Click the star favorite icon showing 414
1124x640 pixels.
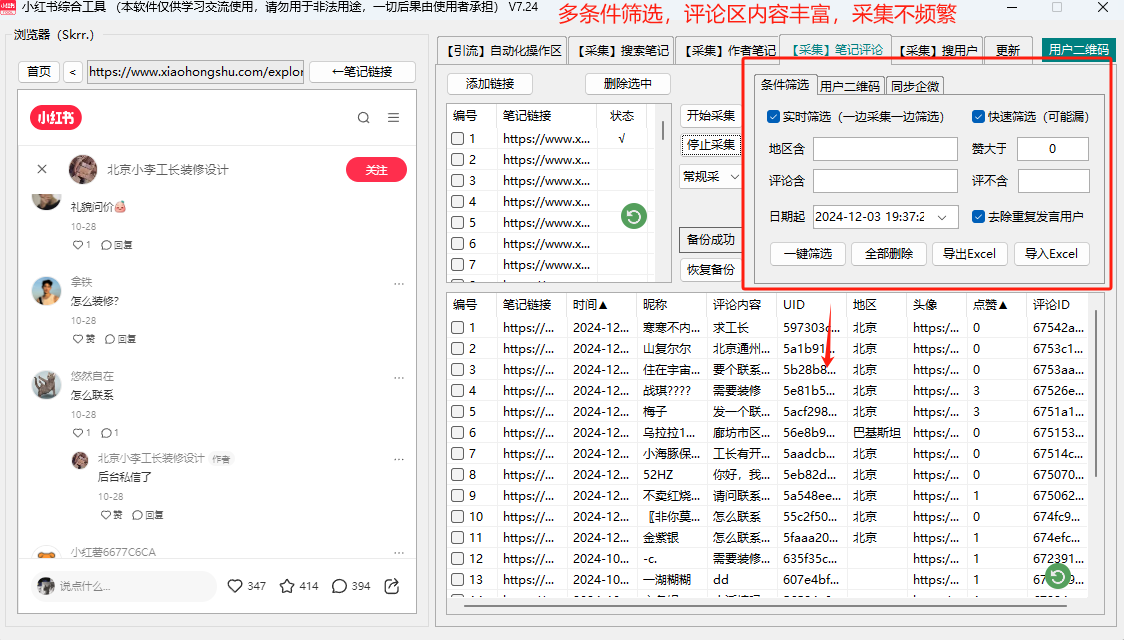point(287,586)
